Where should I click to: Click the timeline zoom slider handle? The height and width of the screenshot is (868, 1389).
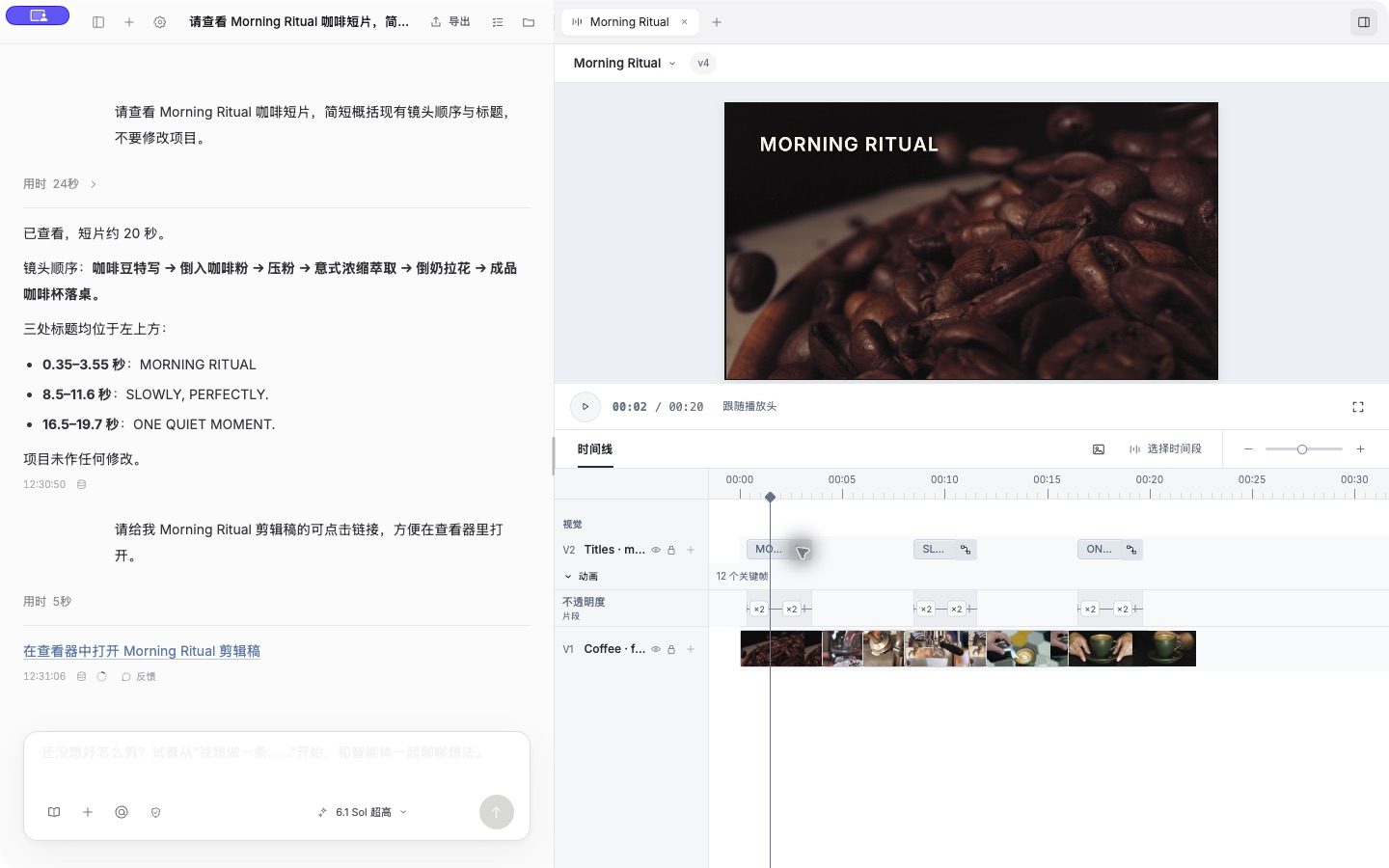point(1302,449)
